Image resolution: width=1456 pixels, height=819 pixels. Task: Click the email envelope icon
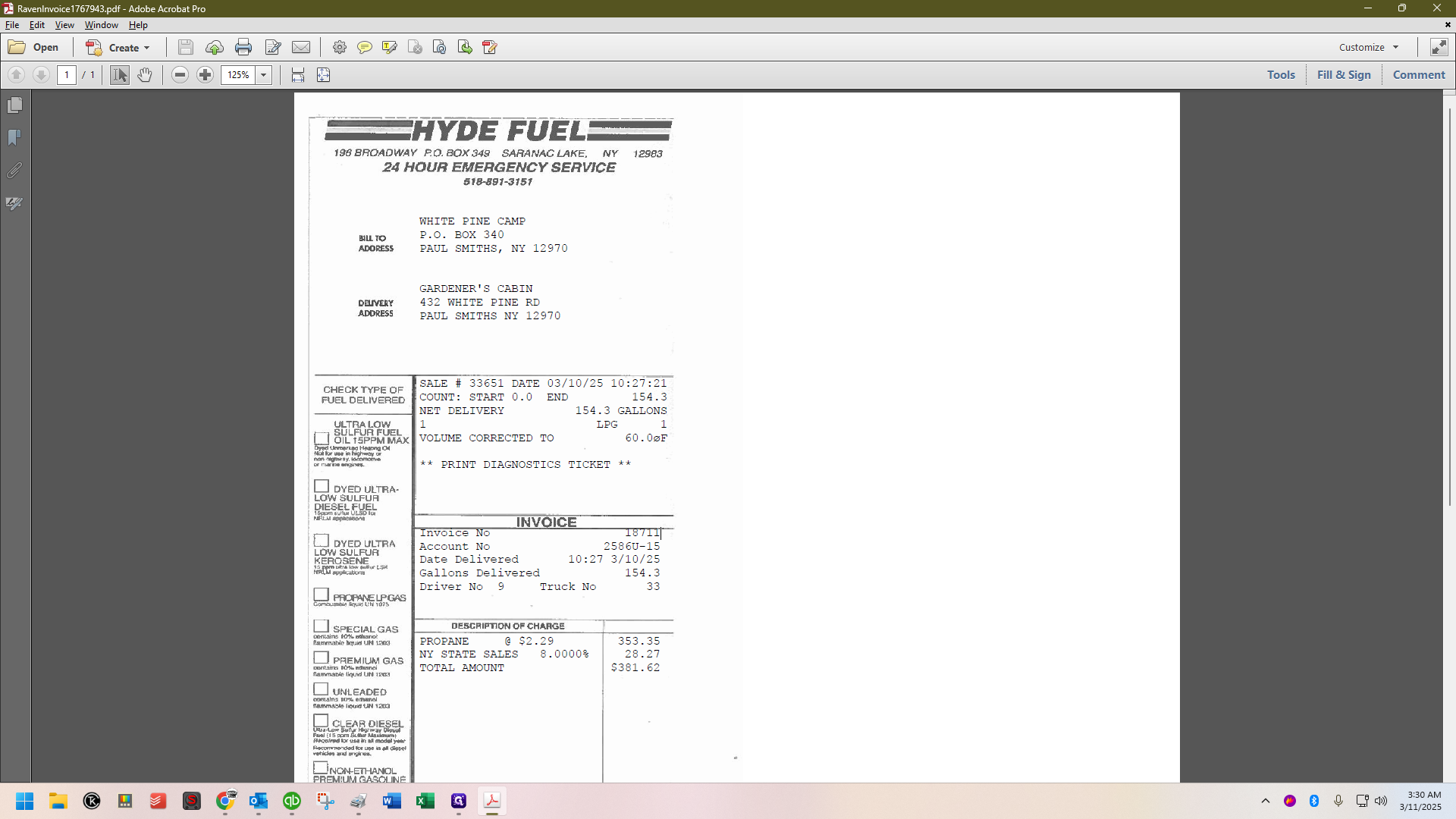[x=301, y=47]
